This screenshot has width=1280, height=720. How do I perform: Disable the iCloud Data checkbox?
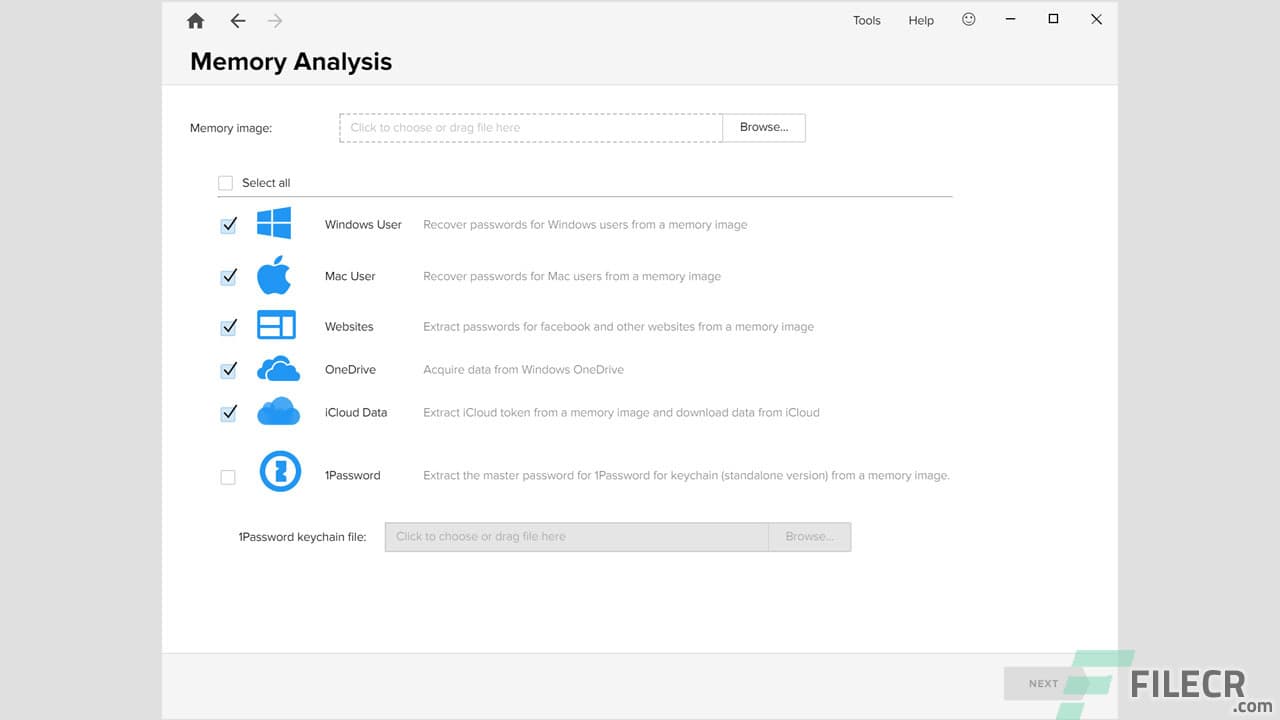coord(227,412)
